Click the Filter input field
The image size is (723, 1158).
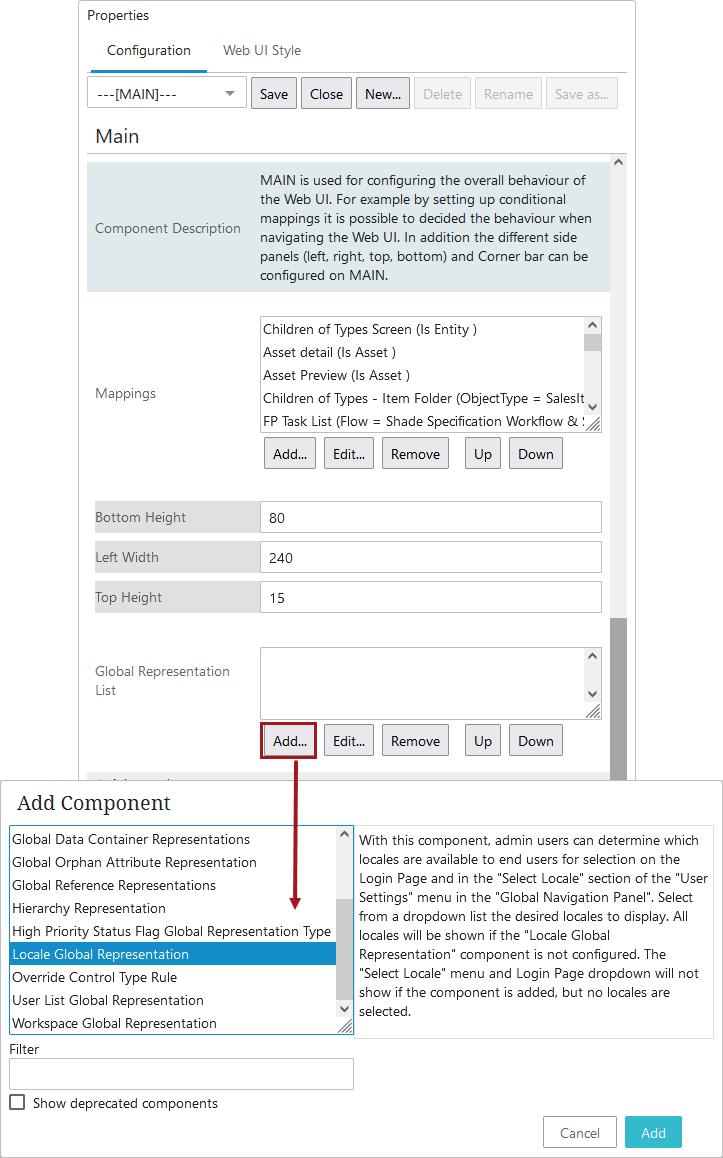tap(182, 1074)
